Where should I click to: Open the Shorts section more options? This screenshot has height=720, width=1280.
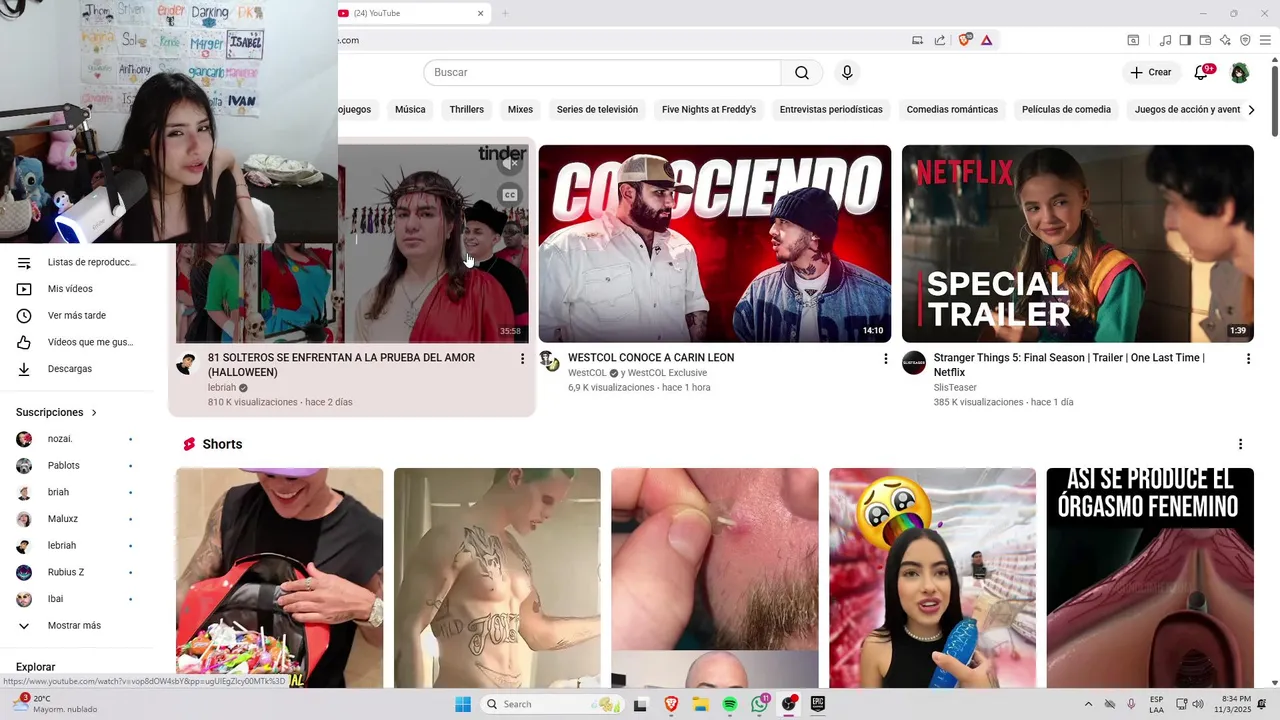pos(1240,444)
